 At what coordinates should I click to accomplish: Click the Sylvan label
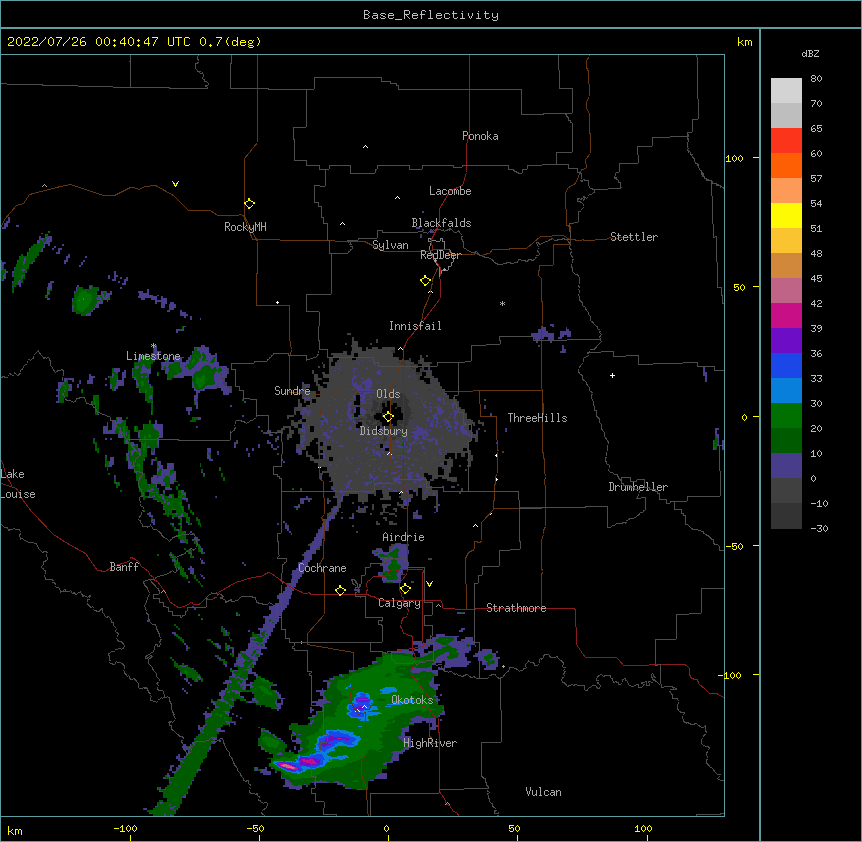click(x=390, y=245)
